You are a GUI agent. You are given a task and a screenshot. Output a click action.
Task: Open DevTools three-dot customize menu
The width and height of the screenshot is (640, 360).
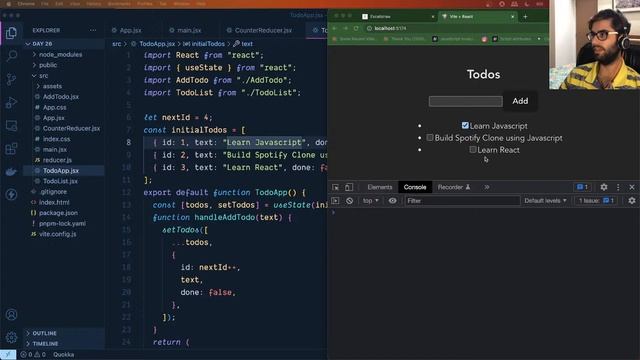coord(618,187)
